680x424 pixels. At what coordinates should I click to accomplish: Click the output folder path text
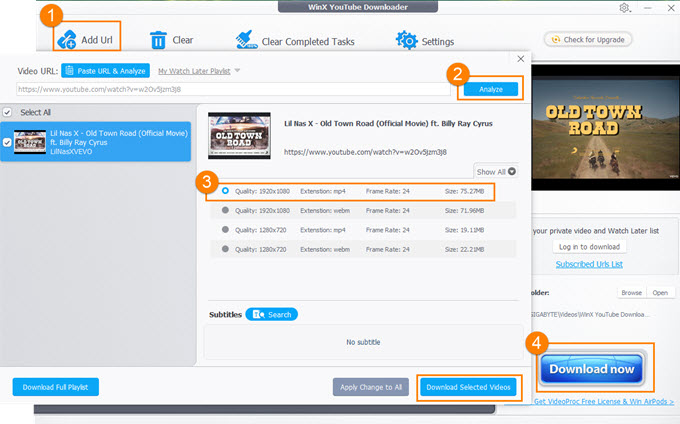pos(591,314)
